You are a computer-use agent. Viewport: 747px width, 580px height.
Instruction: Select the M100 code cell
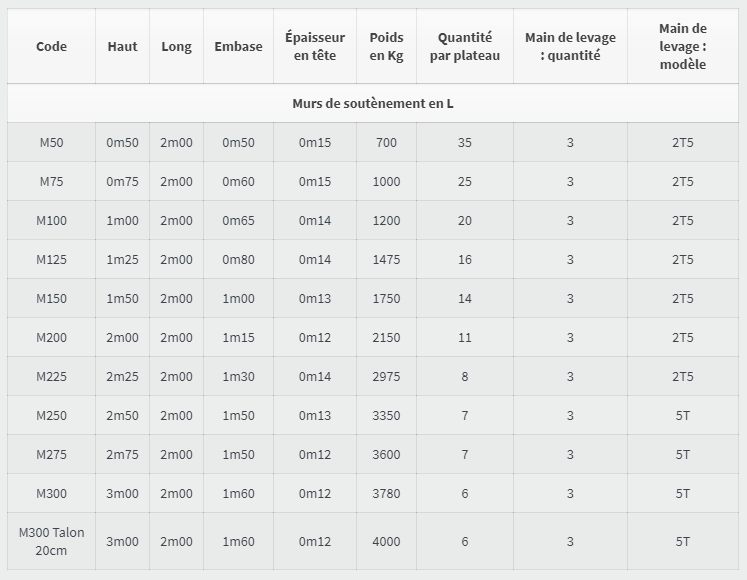(51, 221)
